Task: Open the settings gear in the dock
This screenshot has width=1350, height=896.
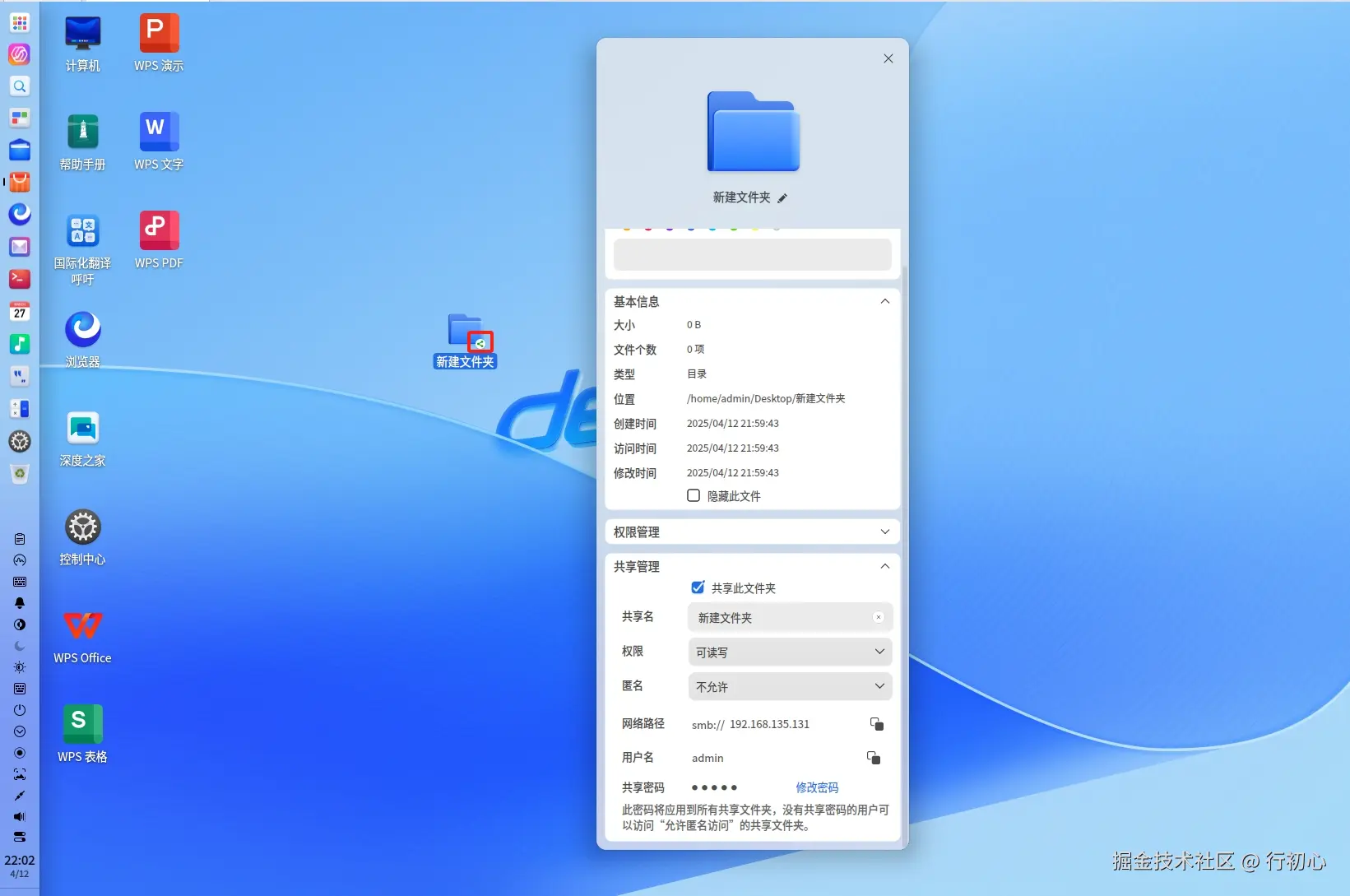Action: pos(20,442)
